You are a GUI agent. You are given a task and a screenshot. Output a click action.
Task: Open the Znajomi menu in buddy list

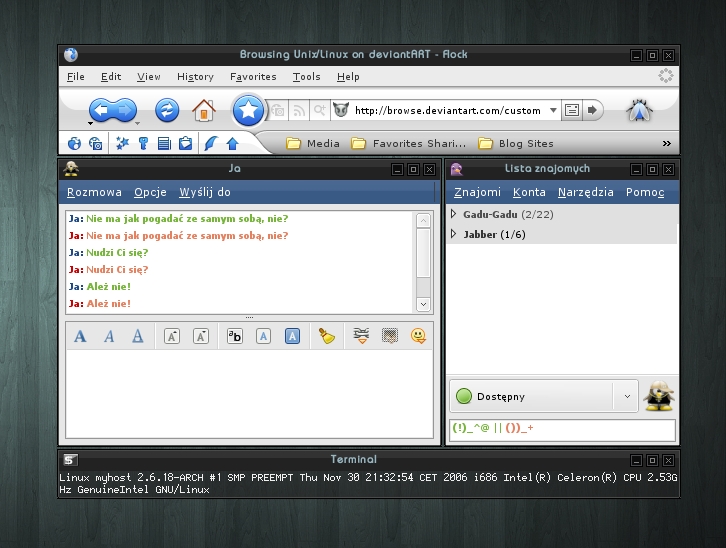(477, 192)
